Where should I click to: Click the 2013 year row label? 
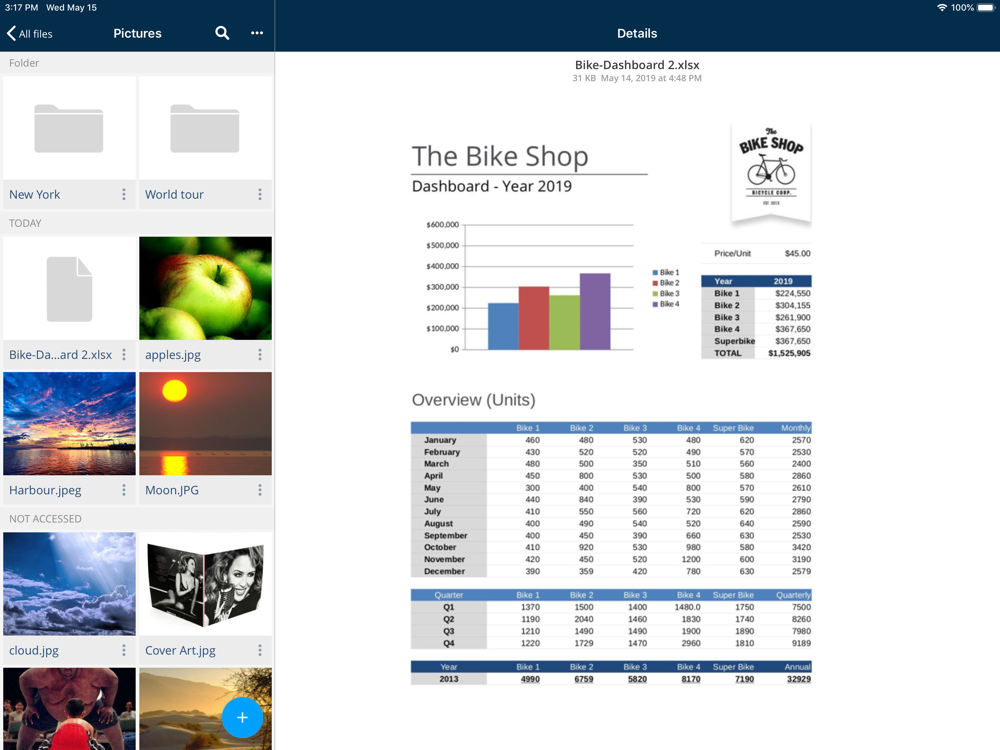(x=449, y=679)
